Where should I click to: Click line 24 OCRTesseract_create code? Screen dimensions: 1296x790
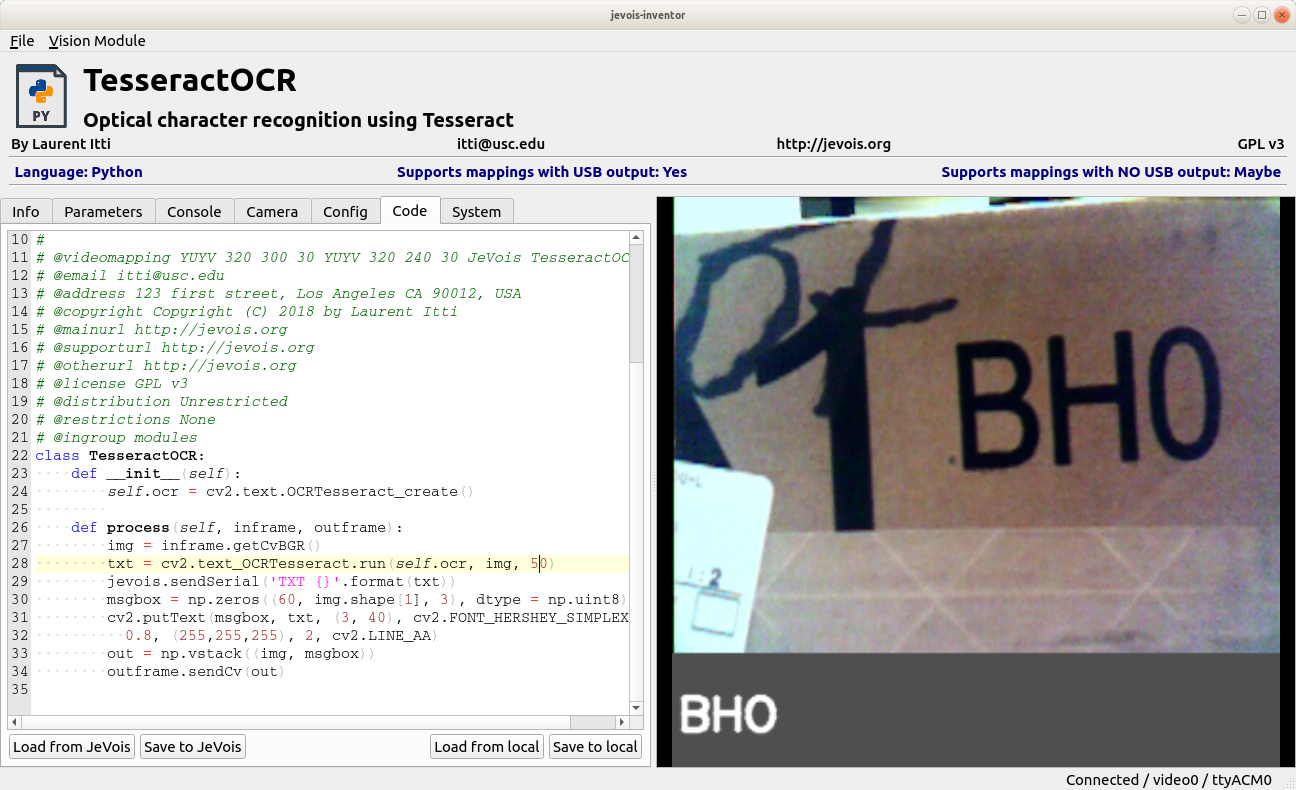click(x=290, y=491)
